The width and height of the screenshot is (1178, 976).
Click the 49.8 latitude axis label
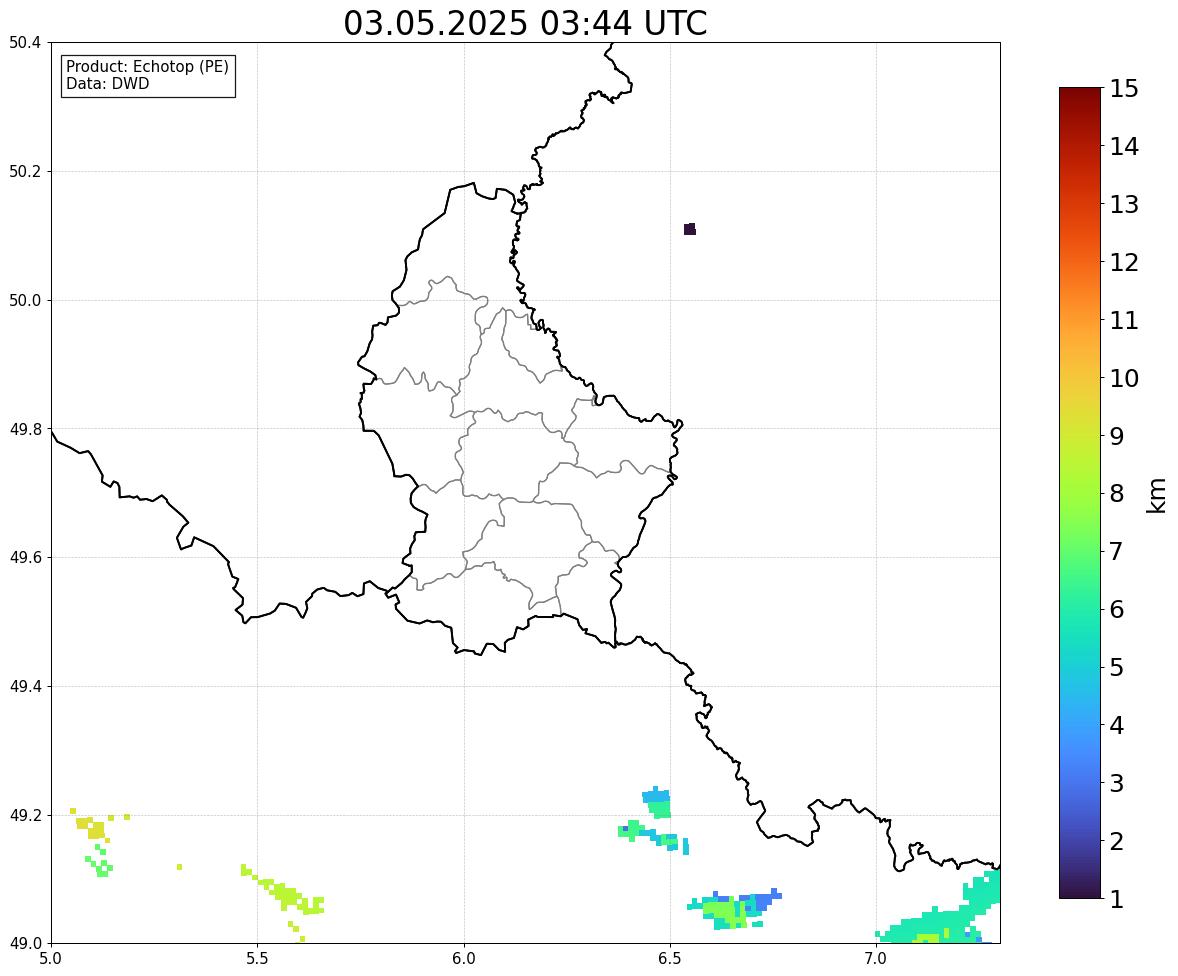pyautogui.click(x=25, y=429)
